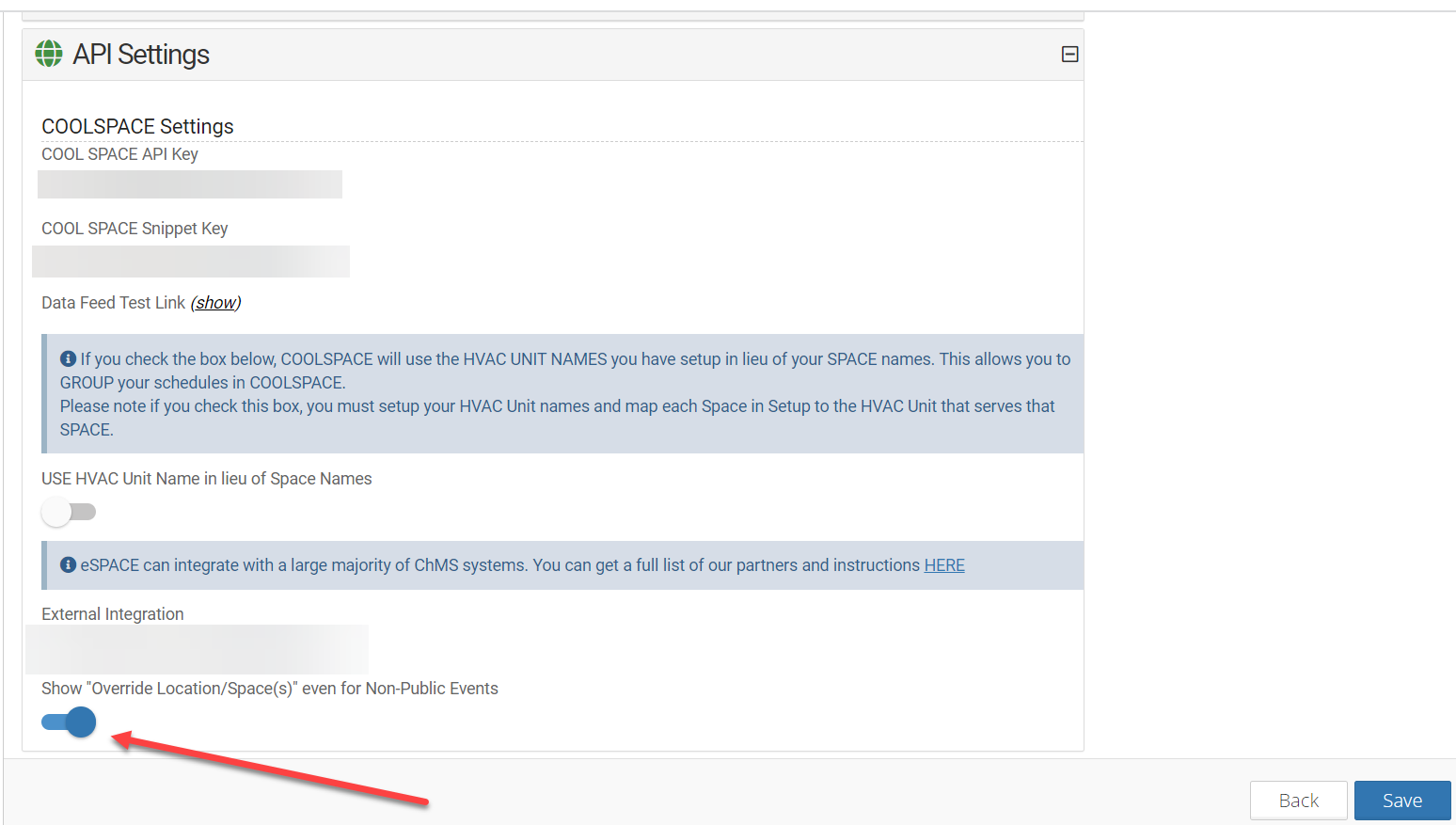This screenshot has height=825, width=1456.
Task: Click the COOL SPACE API Key label
Action: tap(119, 154)
